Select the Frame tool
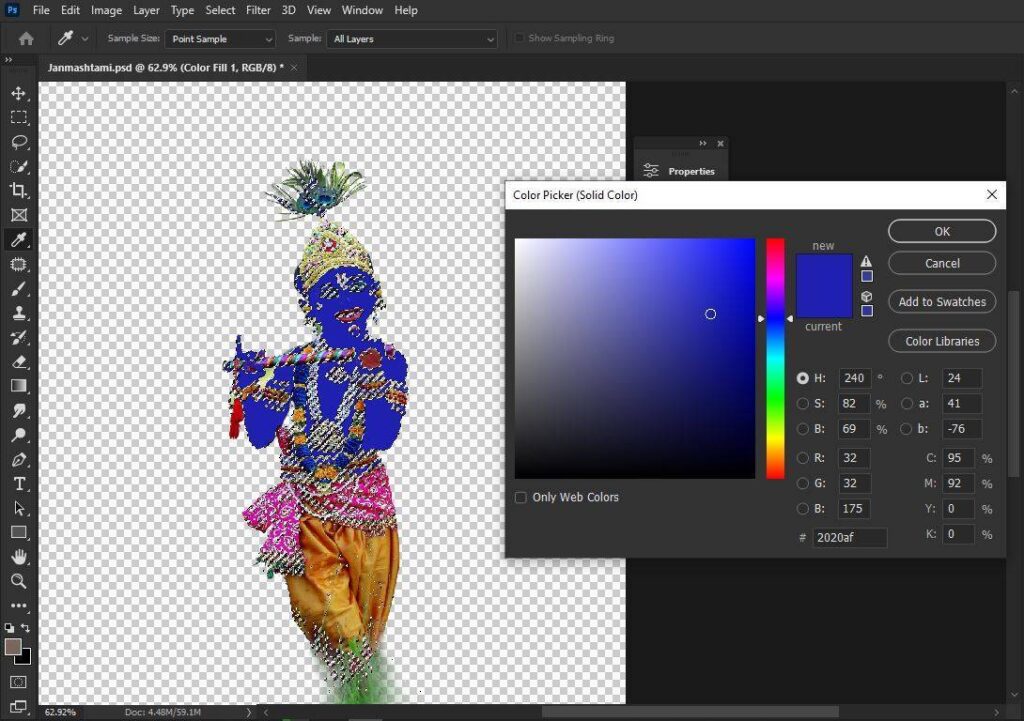The height and width of the screenshot is (721, 1024). [x=18, y=215]
